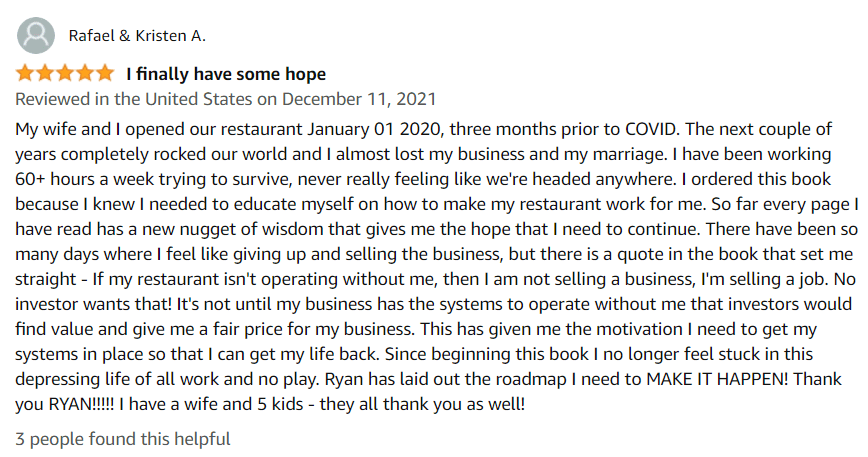Click the '3 people found this helpful' text
Viewport: 868px width, 457px height.
[122, 439]
